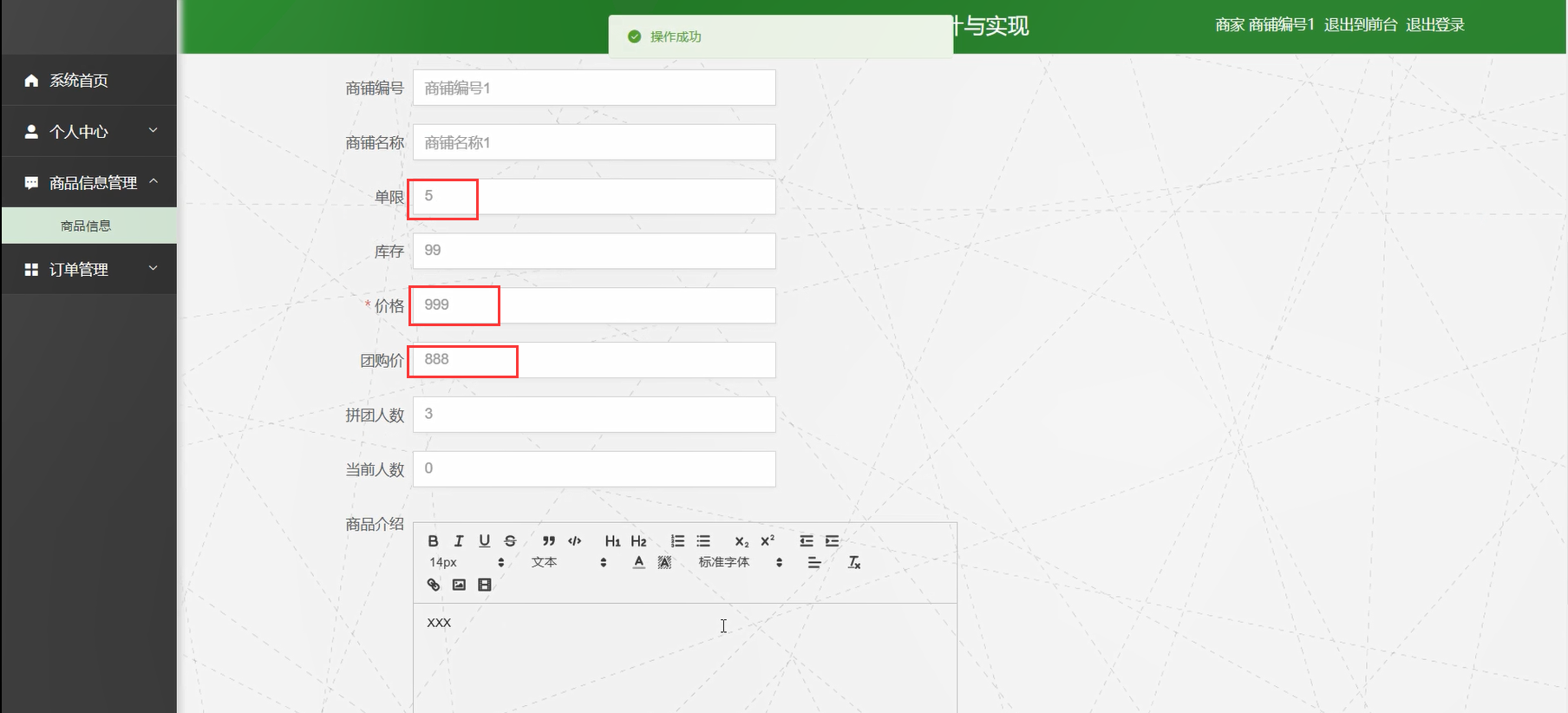
Task: Click the 拼团人数 input field
Action: click(594, 415)
